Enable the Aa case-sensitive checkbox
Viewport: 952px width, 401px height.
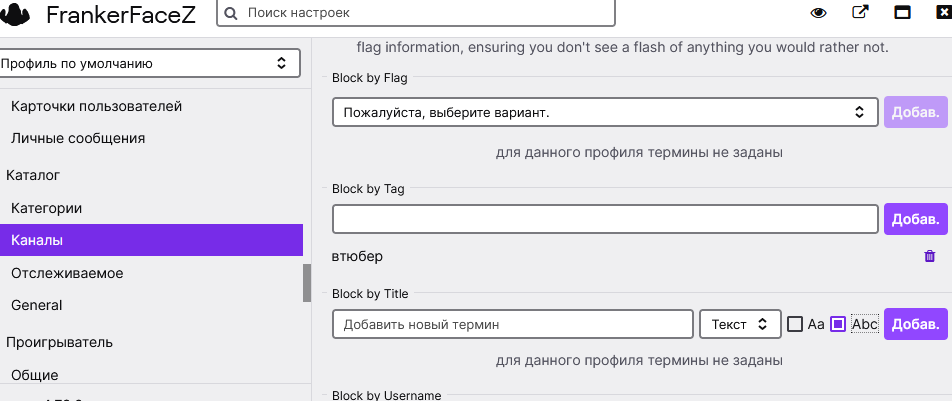[795, 324]
